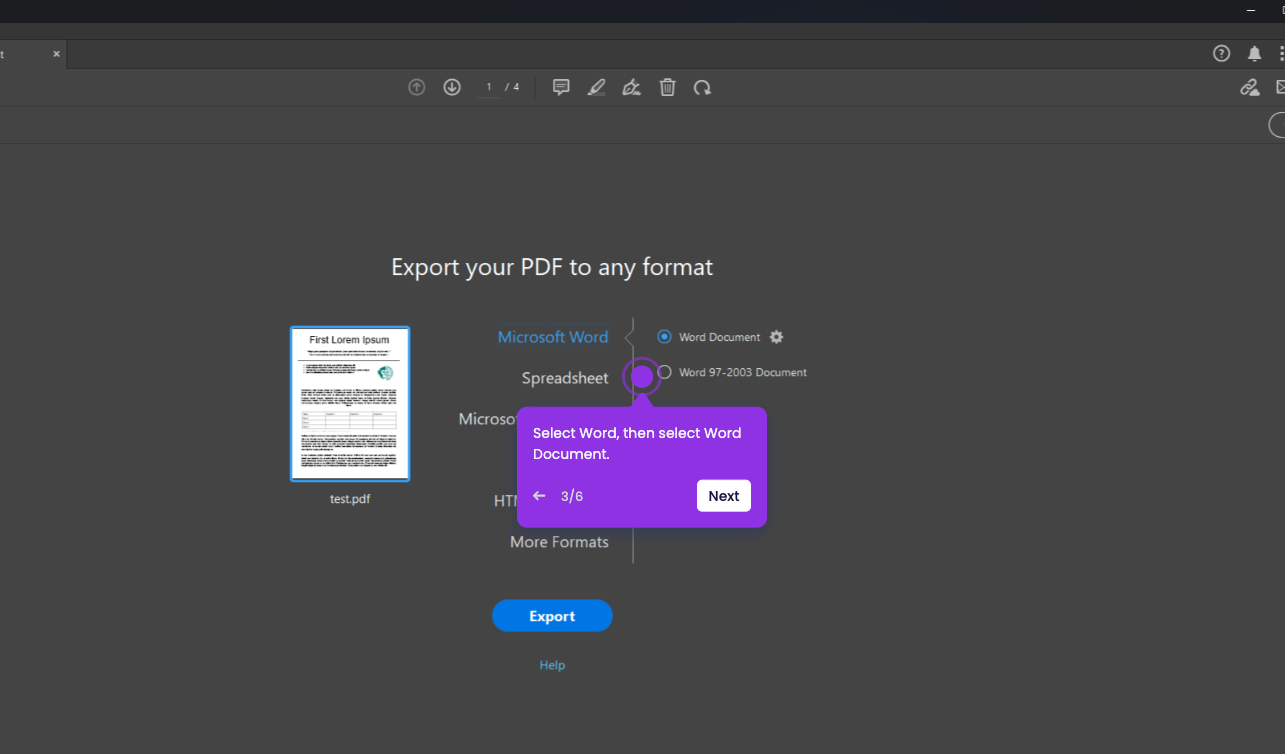Select the highlighter pen tool
This screenshot has height=754, width=1285.
[596, 88]
